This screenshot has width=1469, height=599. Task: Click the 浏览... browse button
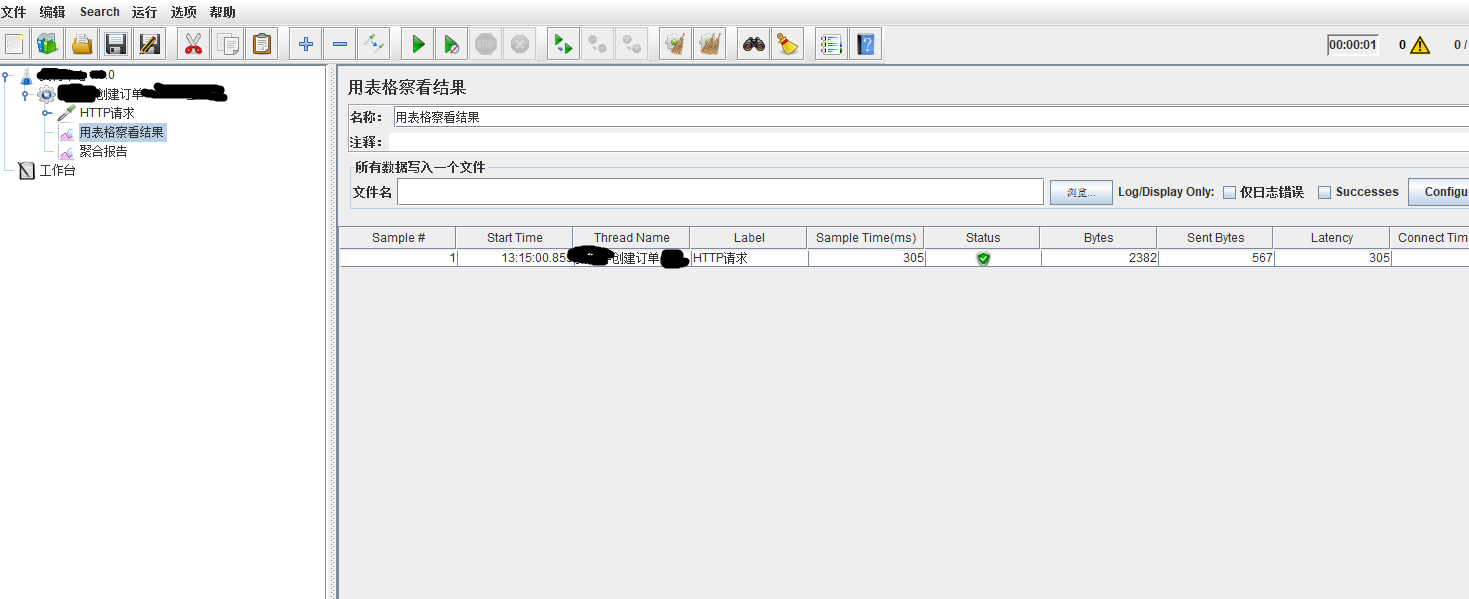point(1081,192)
